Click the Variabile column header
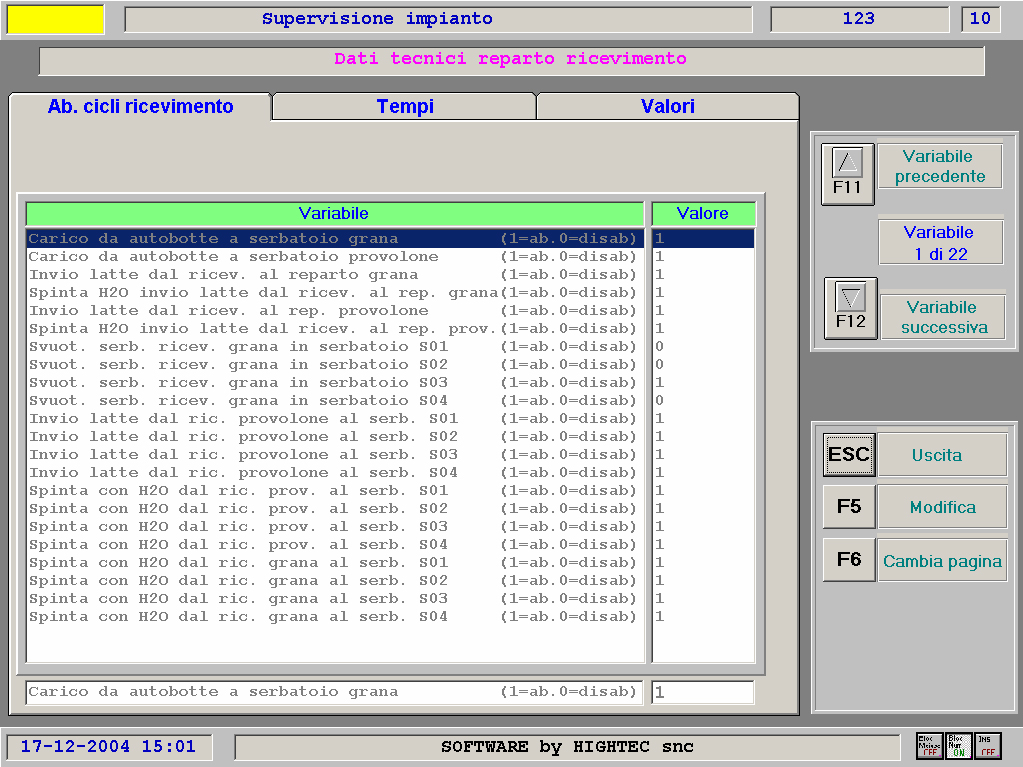The height and width of the screenshot is (767, 1023). (334, 213)
